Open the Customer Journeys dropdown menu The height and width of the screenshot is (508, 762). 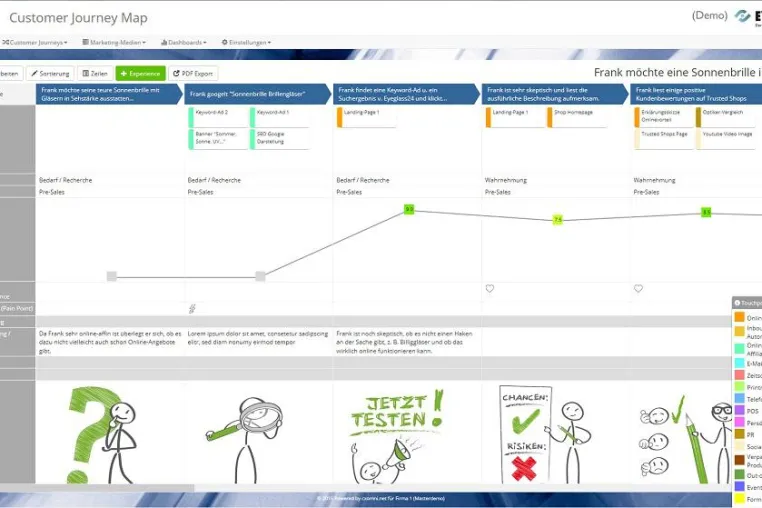(35, 42)
